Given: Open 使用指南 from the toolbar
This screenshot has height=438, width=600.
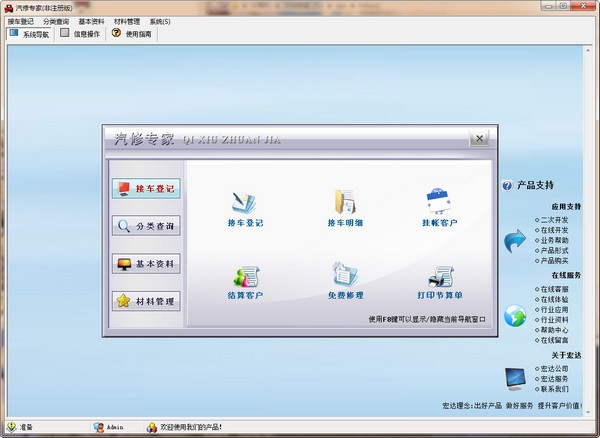Looking at the screenshot, I should (x=131, y=33).
